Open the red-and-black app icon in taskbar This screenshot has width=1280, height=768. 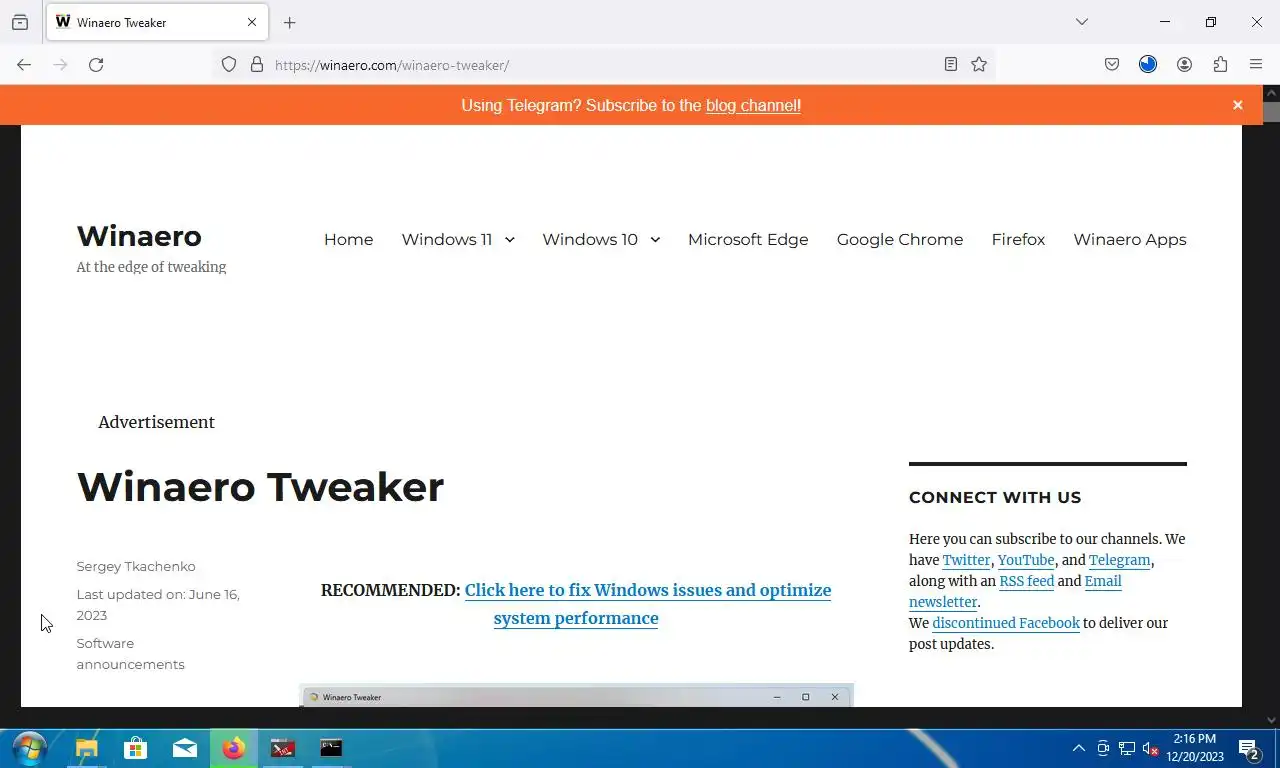(283, 748)
